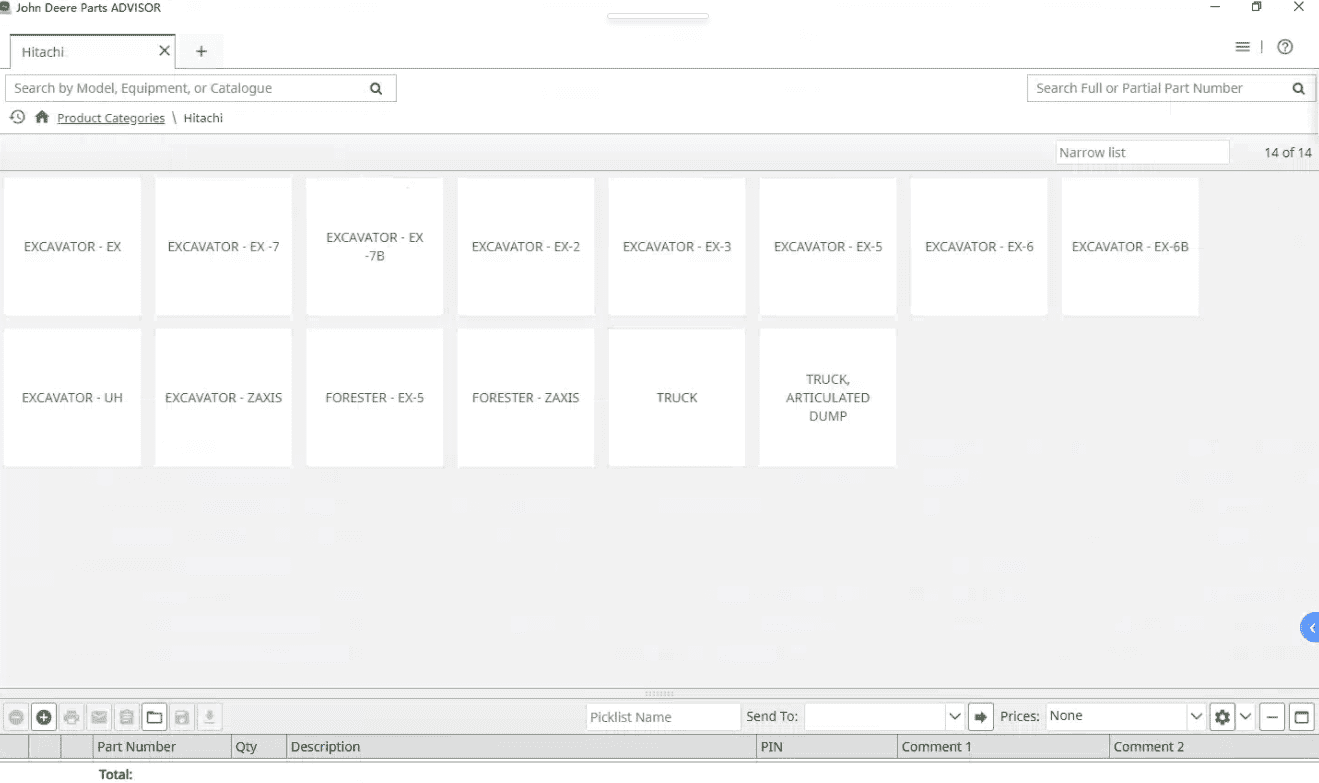Click the model search magnifier icon
The image size is (1319, 783).
pyautogui.click(x=376, y=88)
